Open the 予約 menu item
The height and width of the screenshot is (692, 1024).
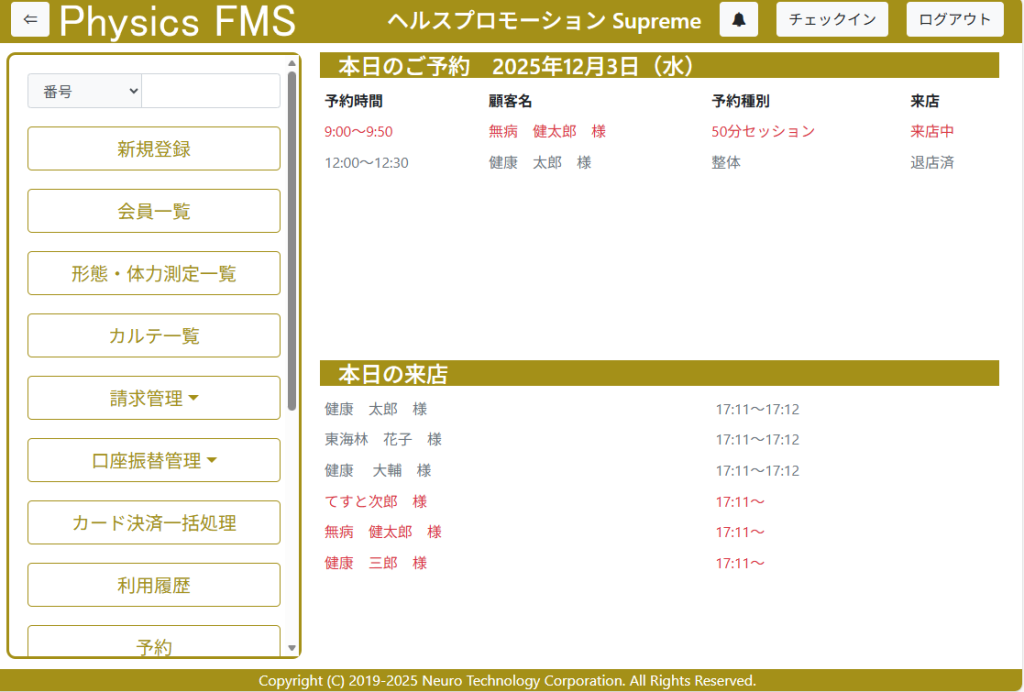(154, 643)
